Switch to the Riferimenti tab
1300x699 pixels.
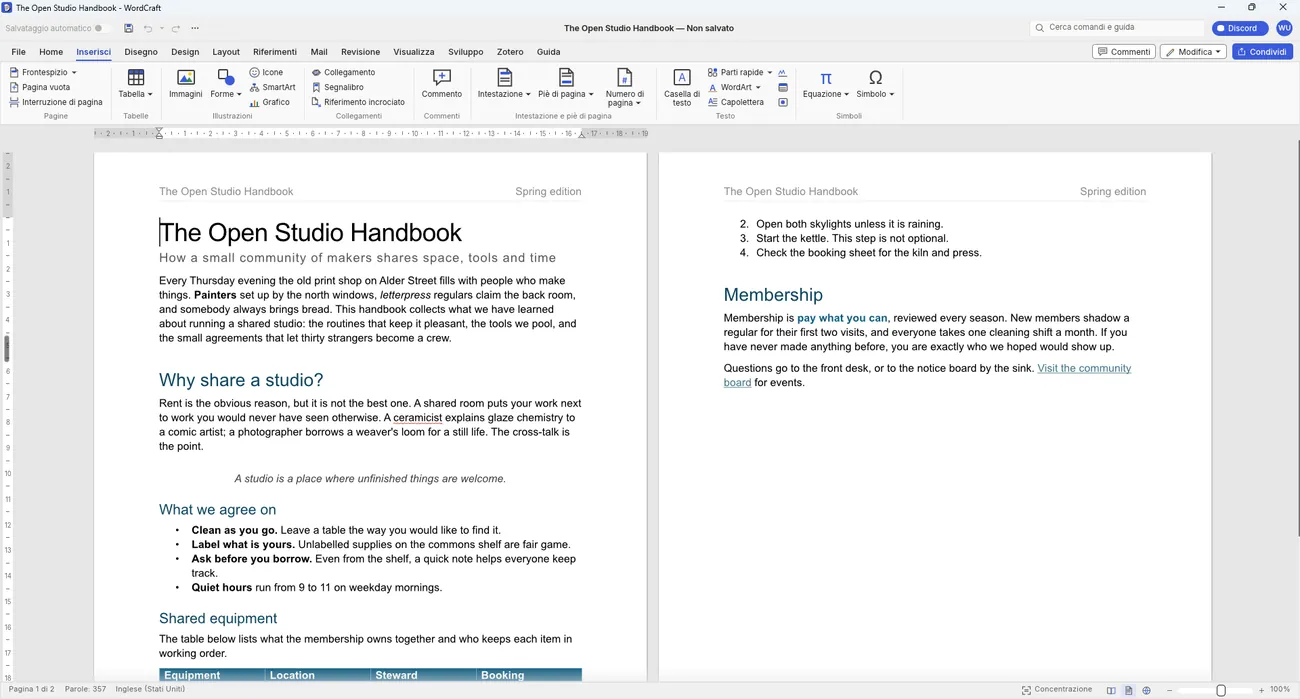tap(275, 52)
